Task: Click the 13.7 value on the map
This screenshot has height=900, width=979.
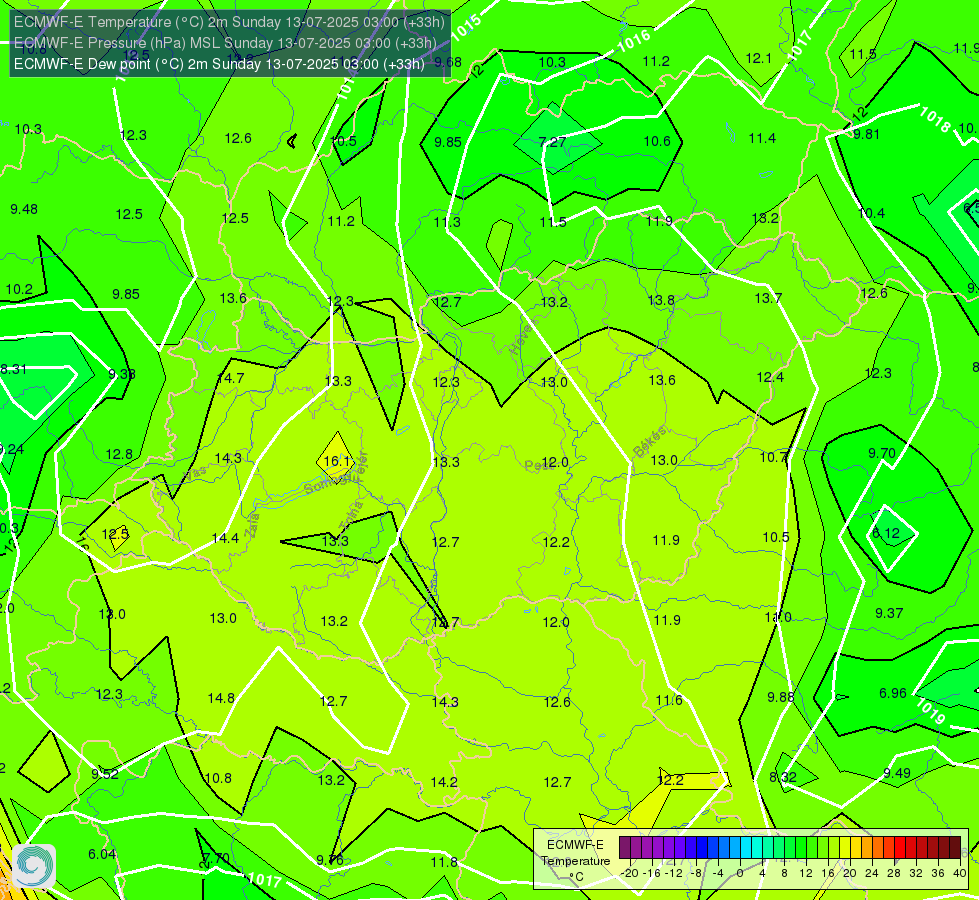Action: [768, 298]
